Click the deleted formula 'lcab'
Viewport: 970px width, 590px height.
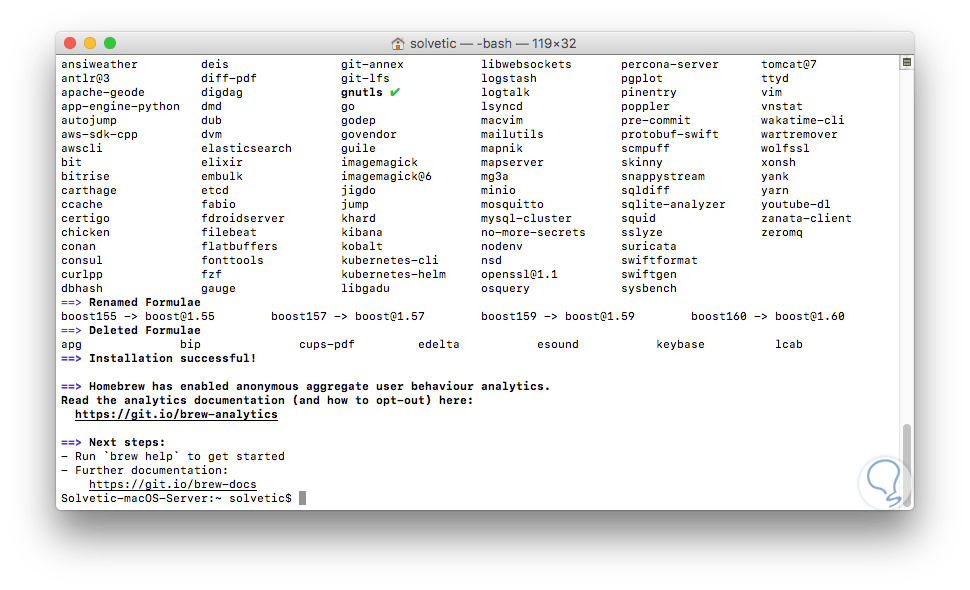pyautogui.click(x=789, y=344)
